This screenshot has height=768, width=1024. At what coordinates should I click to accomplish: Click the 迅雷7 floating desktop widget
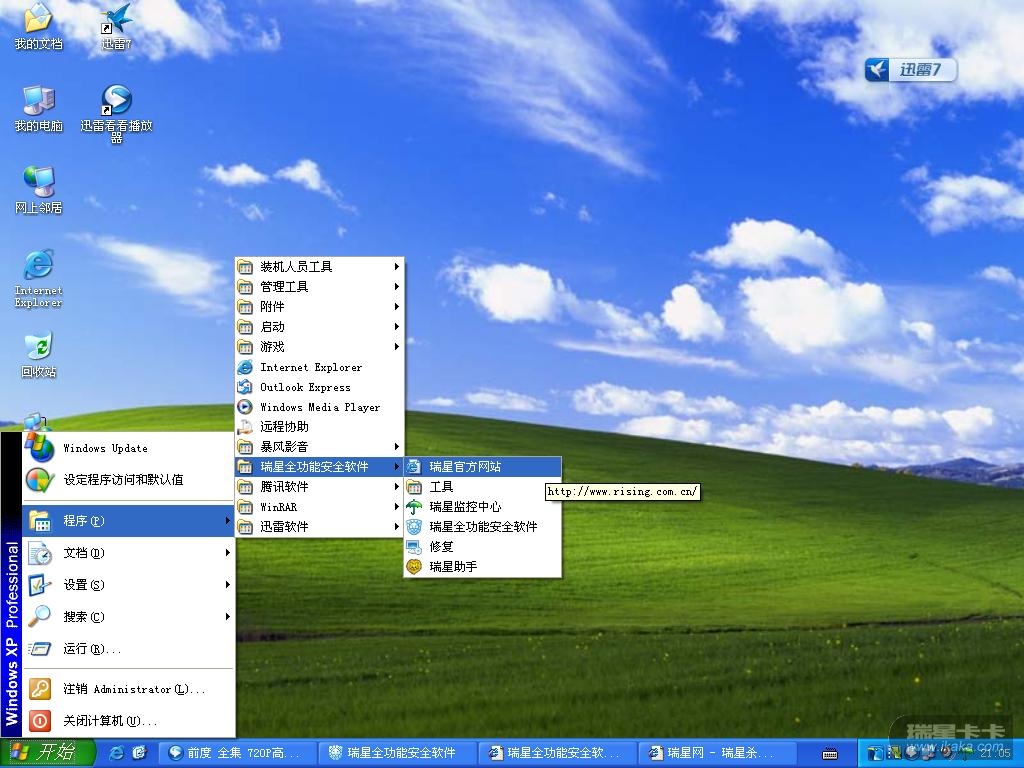[910, 70]
